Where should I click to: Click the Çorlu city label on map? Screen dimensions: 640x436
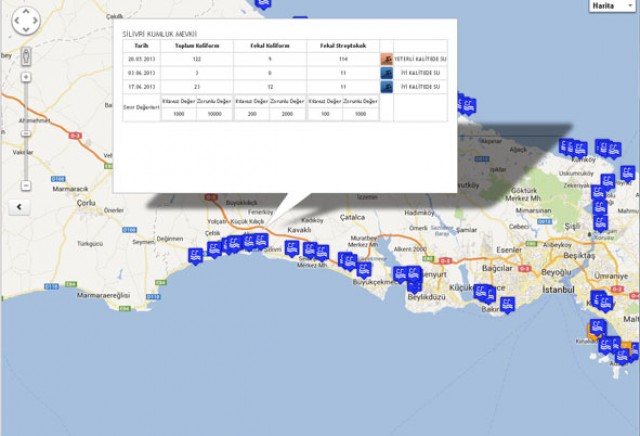click(86, 203)
